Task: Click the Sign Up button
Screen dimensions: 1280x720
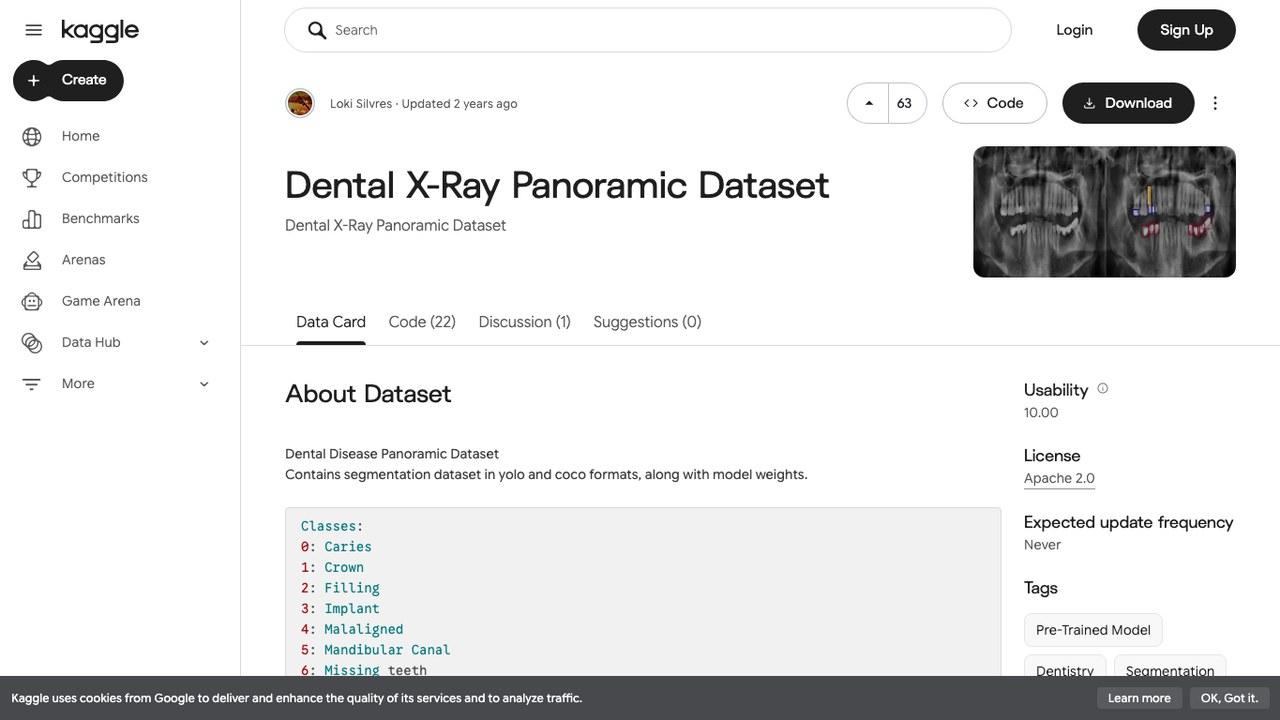Action: coord(1186,30)
